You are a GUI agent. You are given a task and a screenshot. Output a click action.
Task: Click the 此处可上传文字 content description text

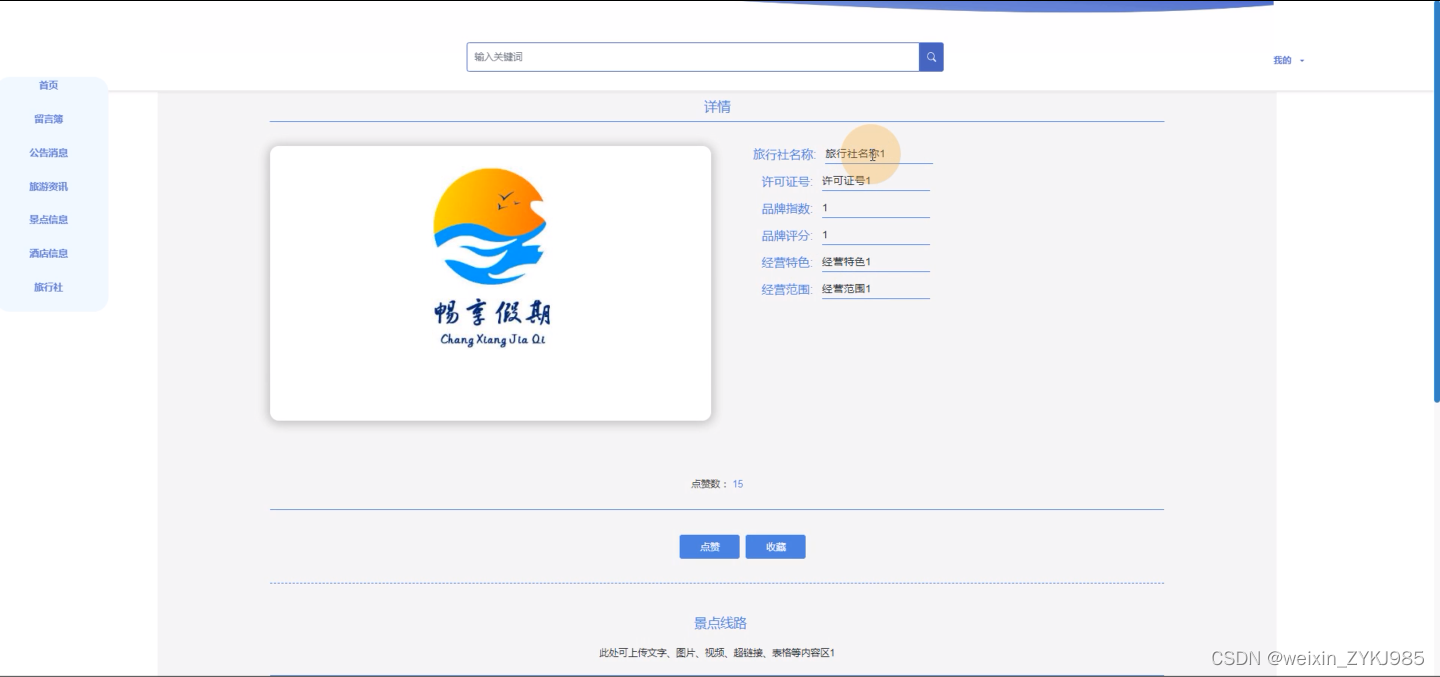[717, 653]
